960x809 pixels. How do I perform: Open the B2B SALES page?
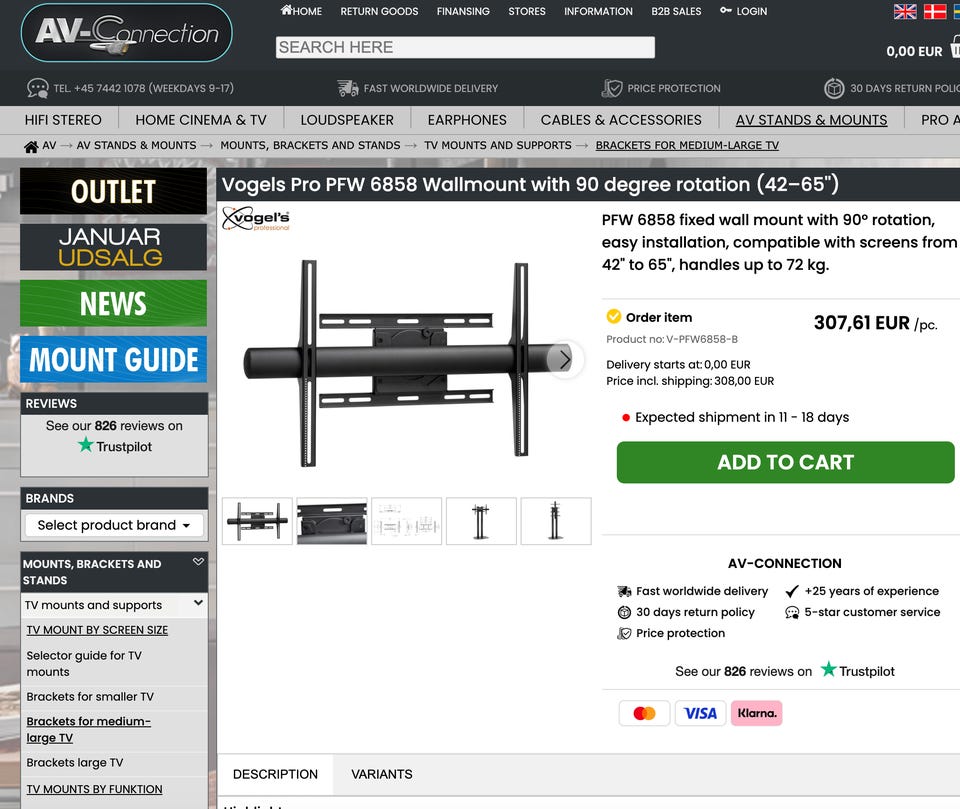point(676,11)
